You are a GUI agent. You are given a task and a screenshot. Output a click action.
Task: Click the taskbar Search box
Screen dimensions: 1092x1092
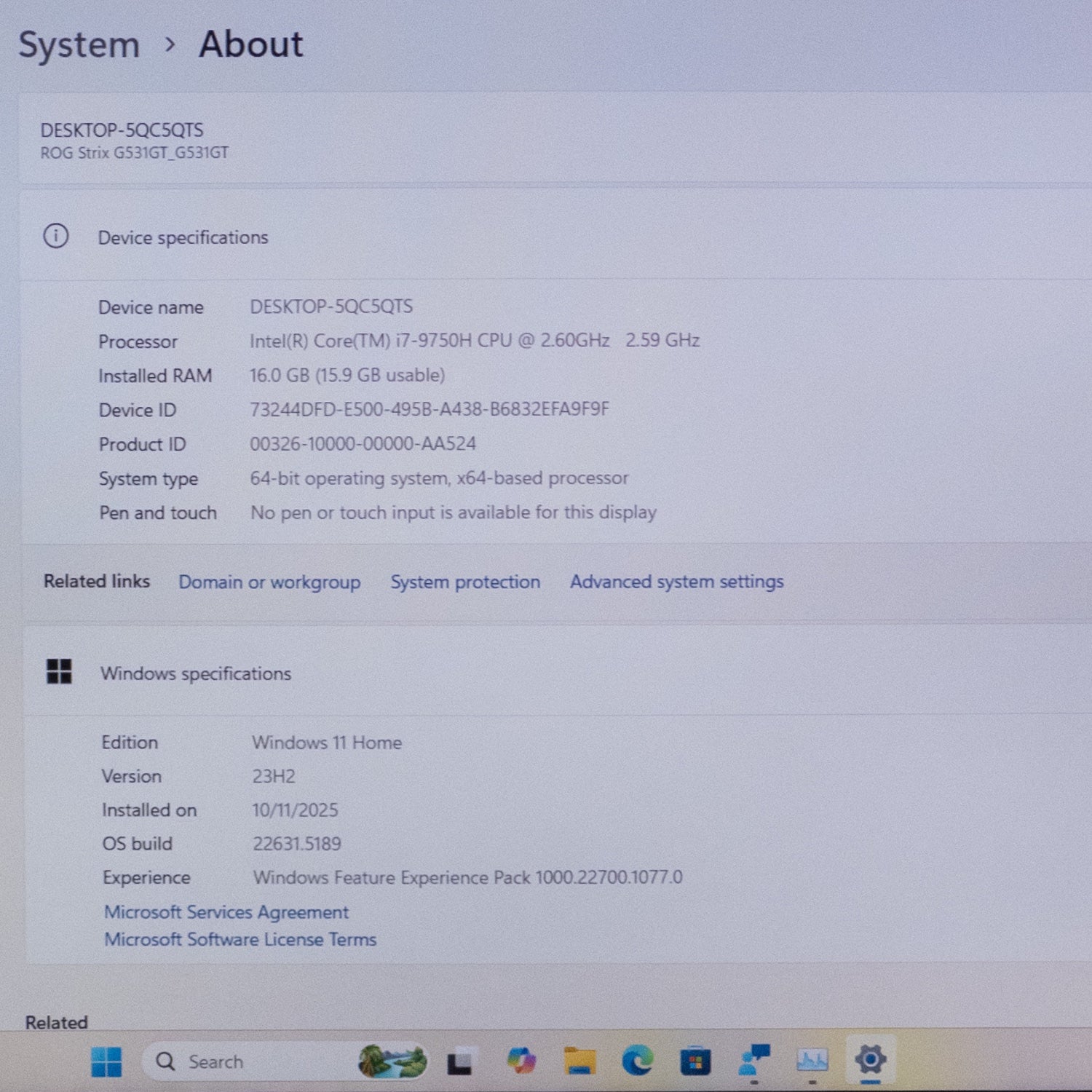[x=240, y=1061]
